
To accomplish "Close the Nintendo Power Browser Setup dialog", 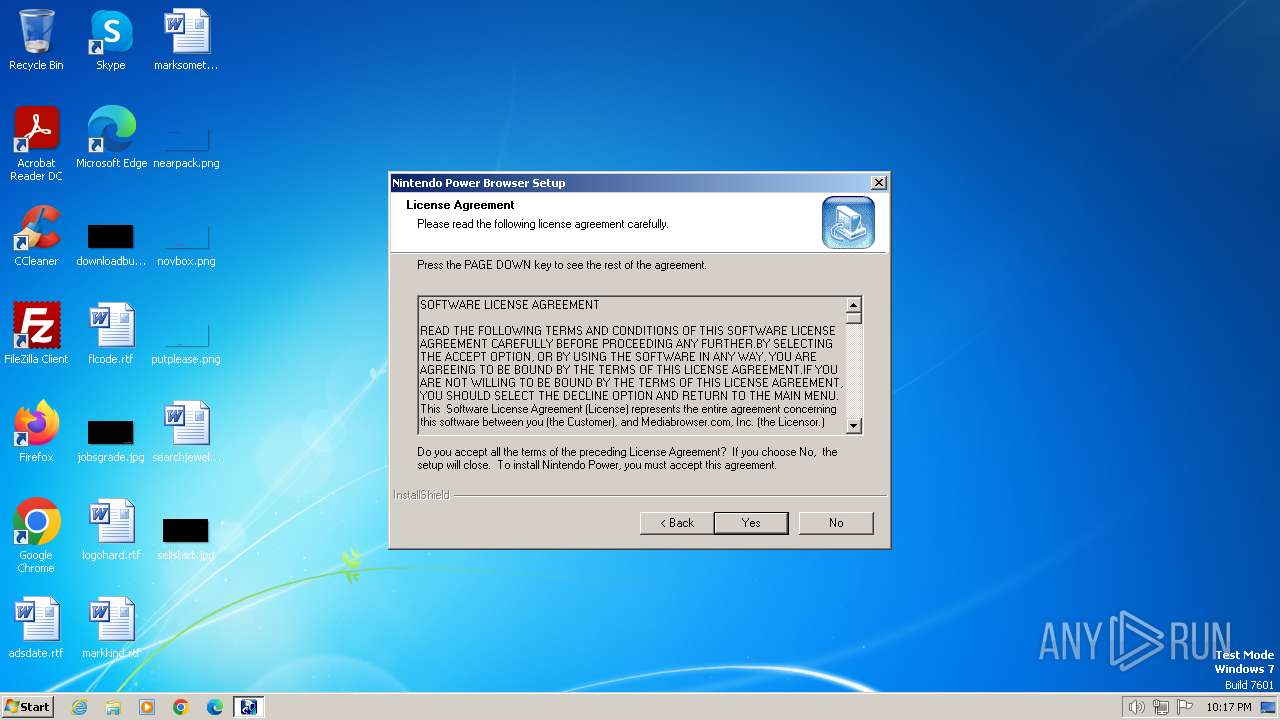I will coord(878,183).
